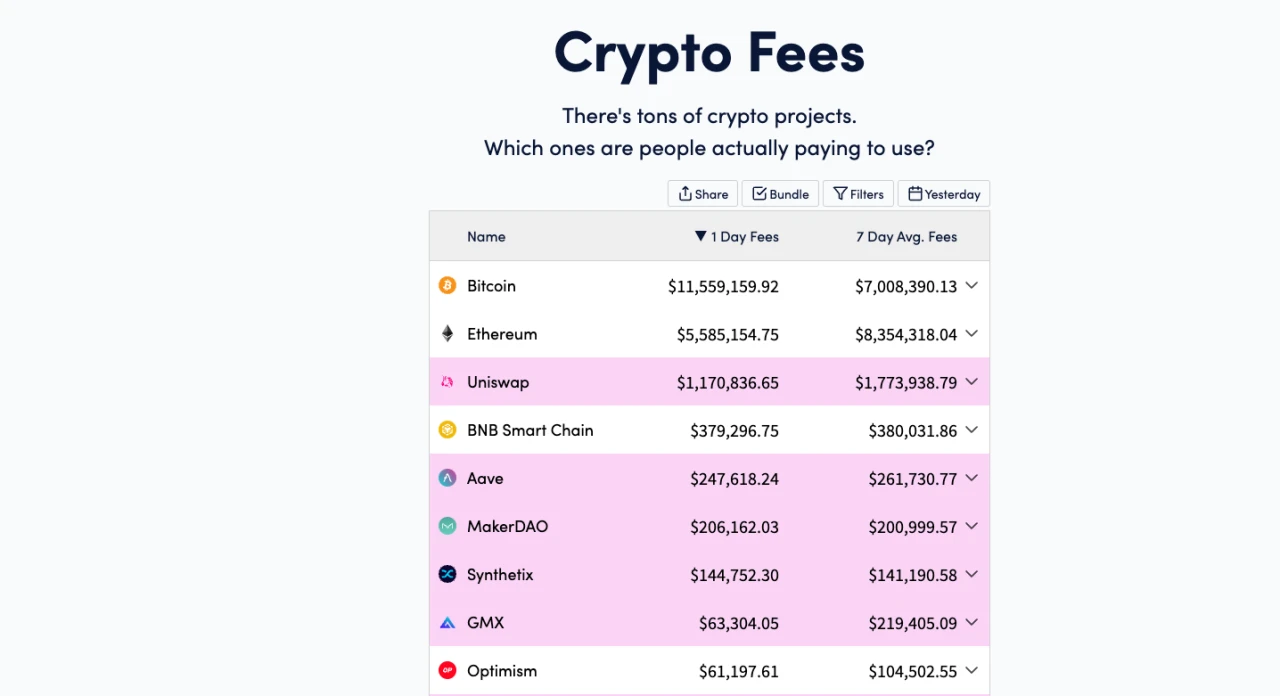The height and width of the screenshot is (696, 1280).
Task: Click the Share button
Action: pos(703,194)
